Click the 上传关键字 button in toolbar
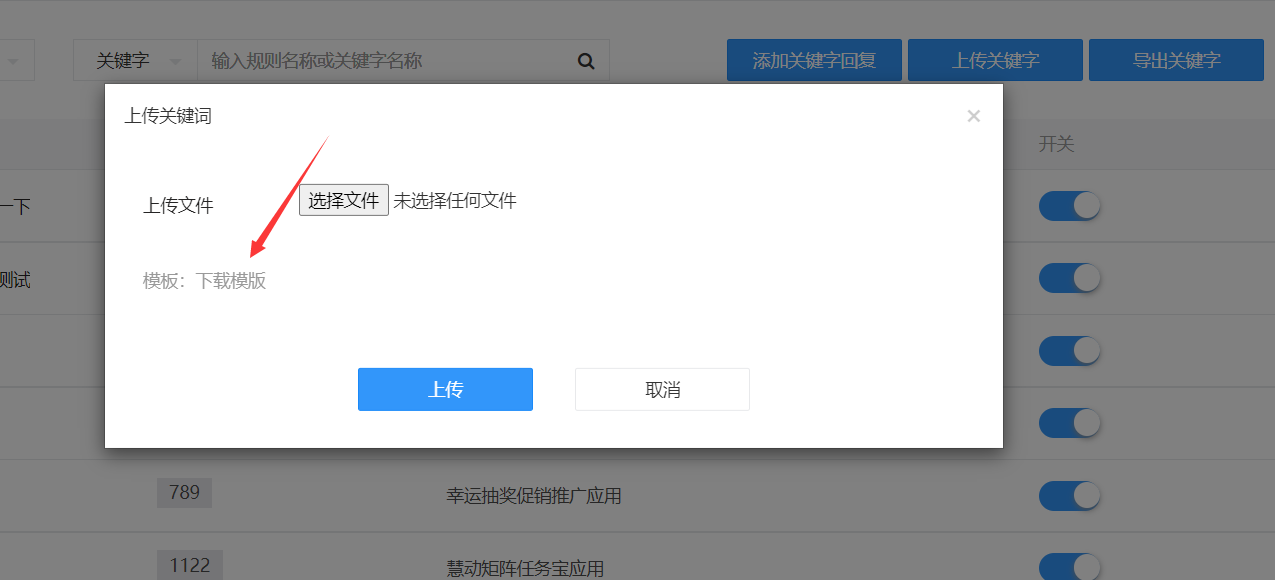This screenshot has height=580, width=1275. coord(995,60)
